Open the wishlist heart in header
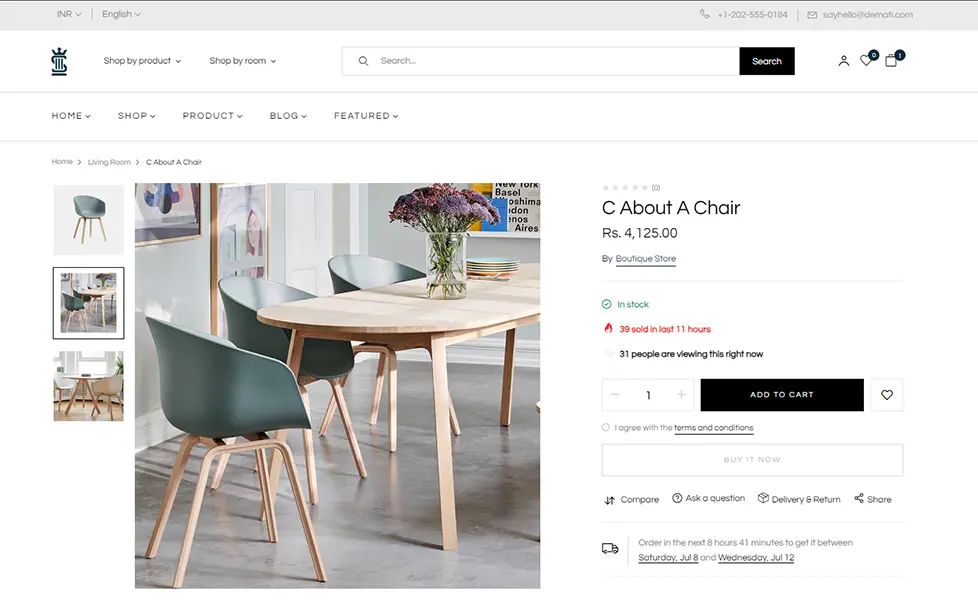Image resolution: width=978 pixels, height=600 pixels. (x=866, y=60)
